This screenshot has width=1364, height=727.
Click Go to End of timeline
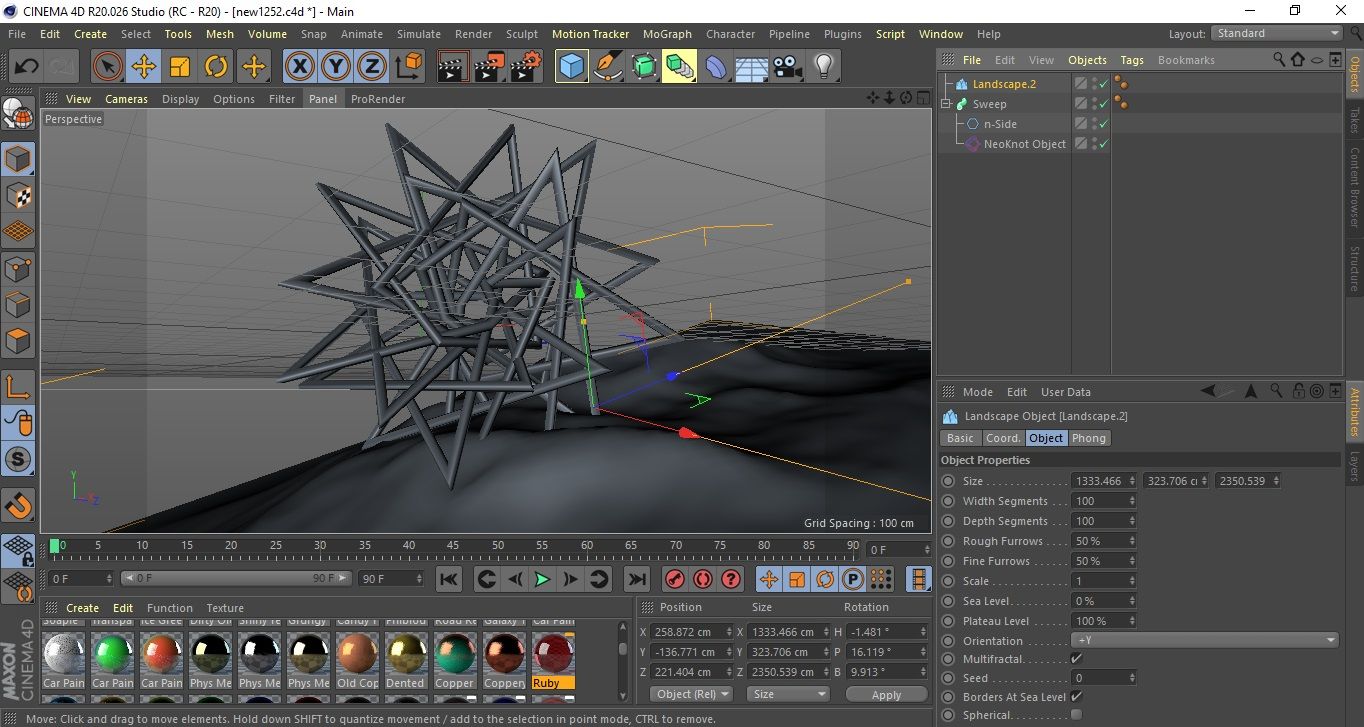pyautogui.click(x=636, y=579)
